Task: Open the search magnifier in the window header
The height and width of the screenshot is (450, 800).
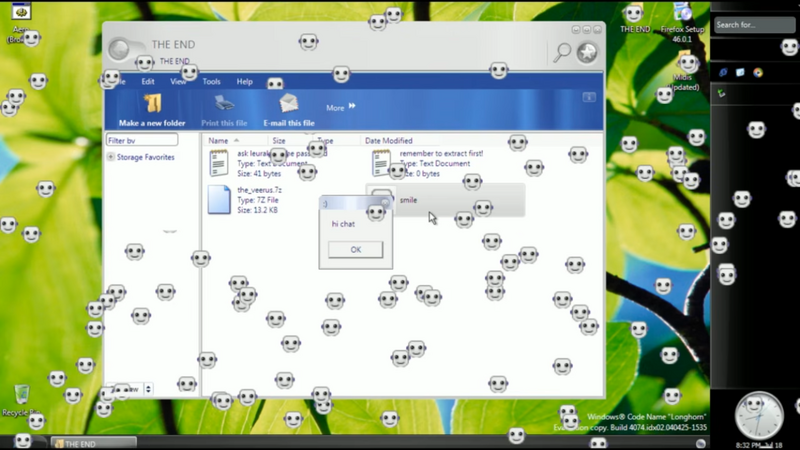Action: pos(562,52)
